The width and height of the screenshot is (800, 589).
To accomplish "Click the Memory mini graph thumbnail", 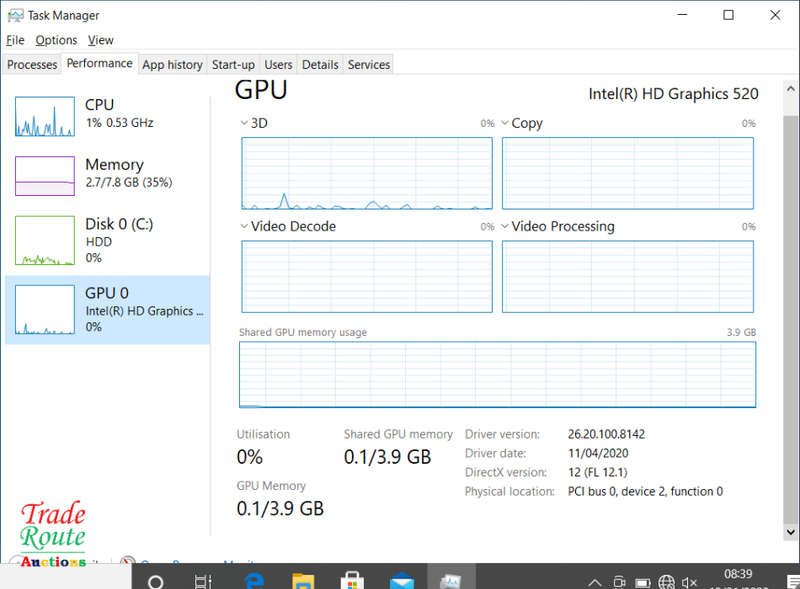I will pyautogui.click(x=45, y=176).
